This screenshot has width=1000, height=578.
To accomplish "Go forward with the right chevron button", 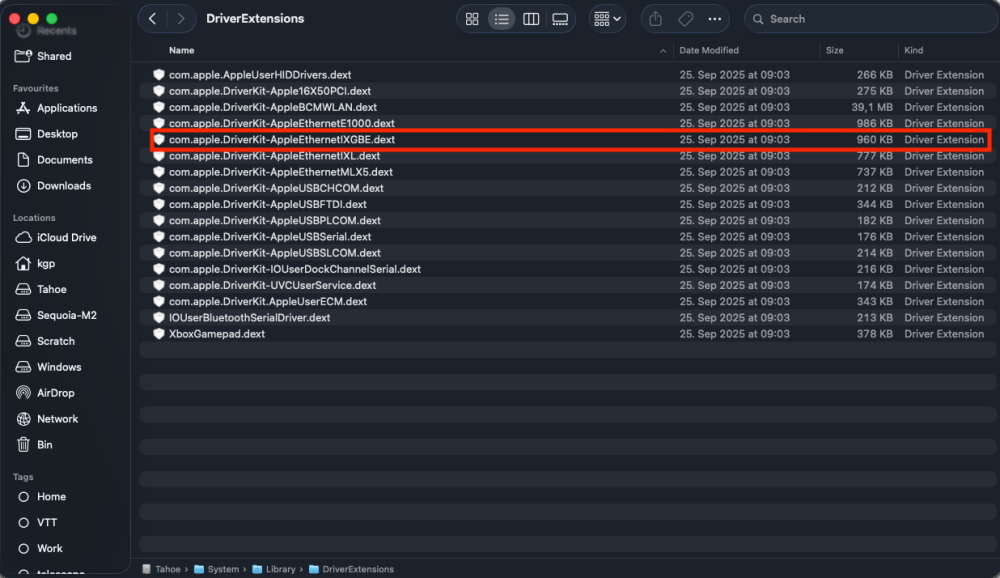I will [x=181, y=19].
